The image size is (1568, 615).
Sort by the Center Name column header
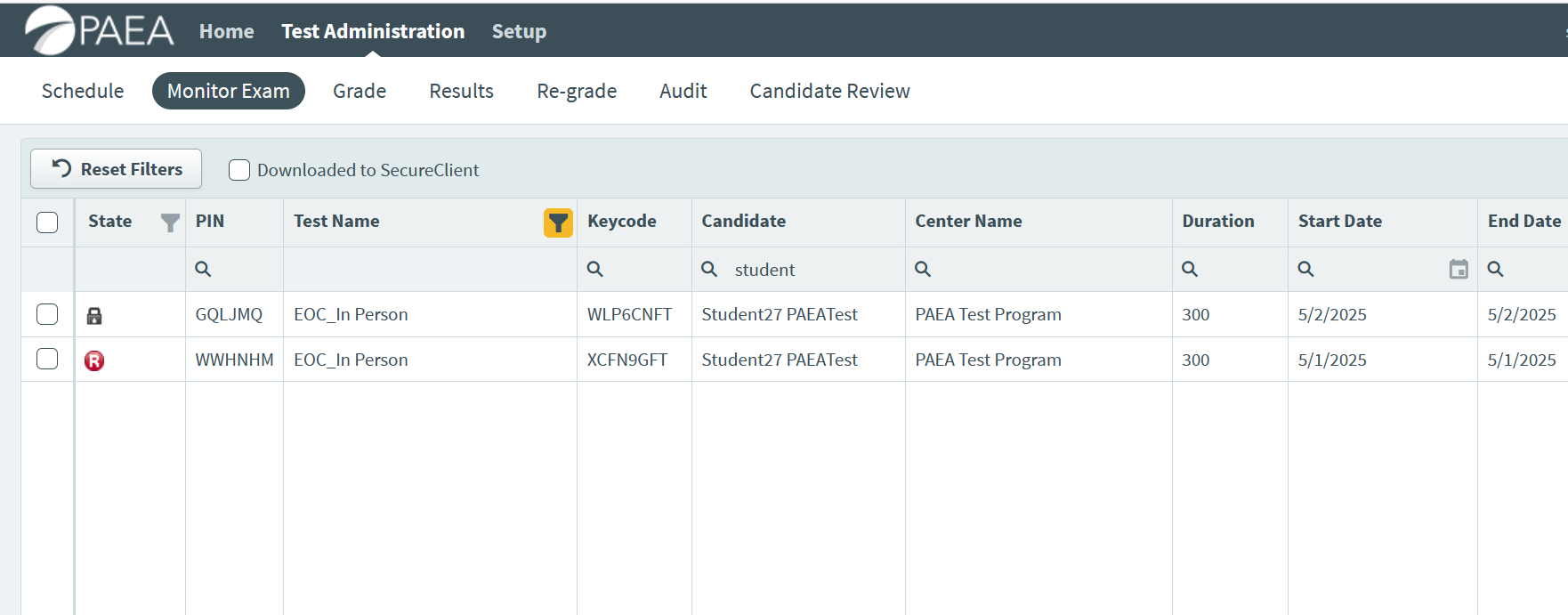(x=968, y=222)
